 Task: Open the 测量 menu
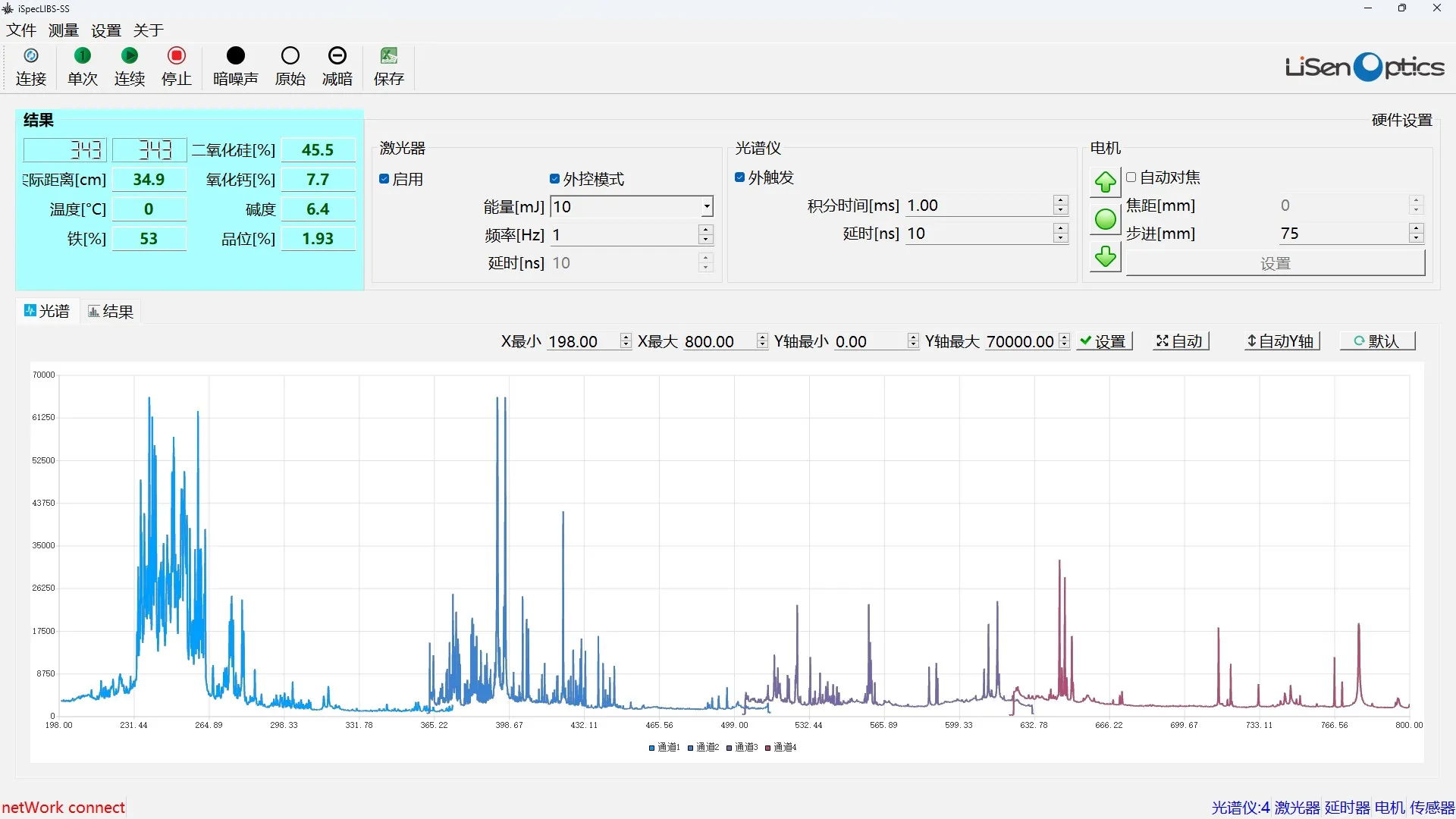[64, 30]
